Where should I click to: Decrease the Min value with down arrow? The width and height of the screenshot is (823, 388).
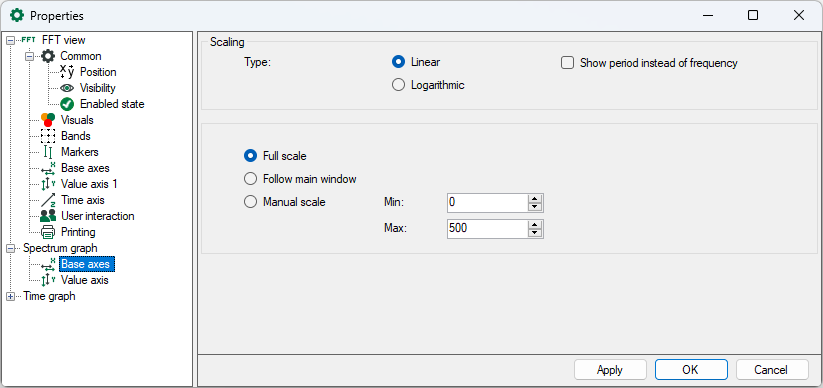[535, 207]
